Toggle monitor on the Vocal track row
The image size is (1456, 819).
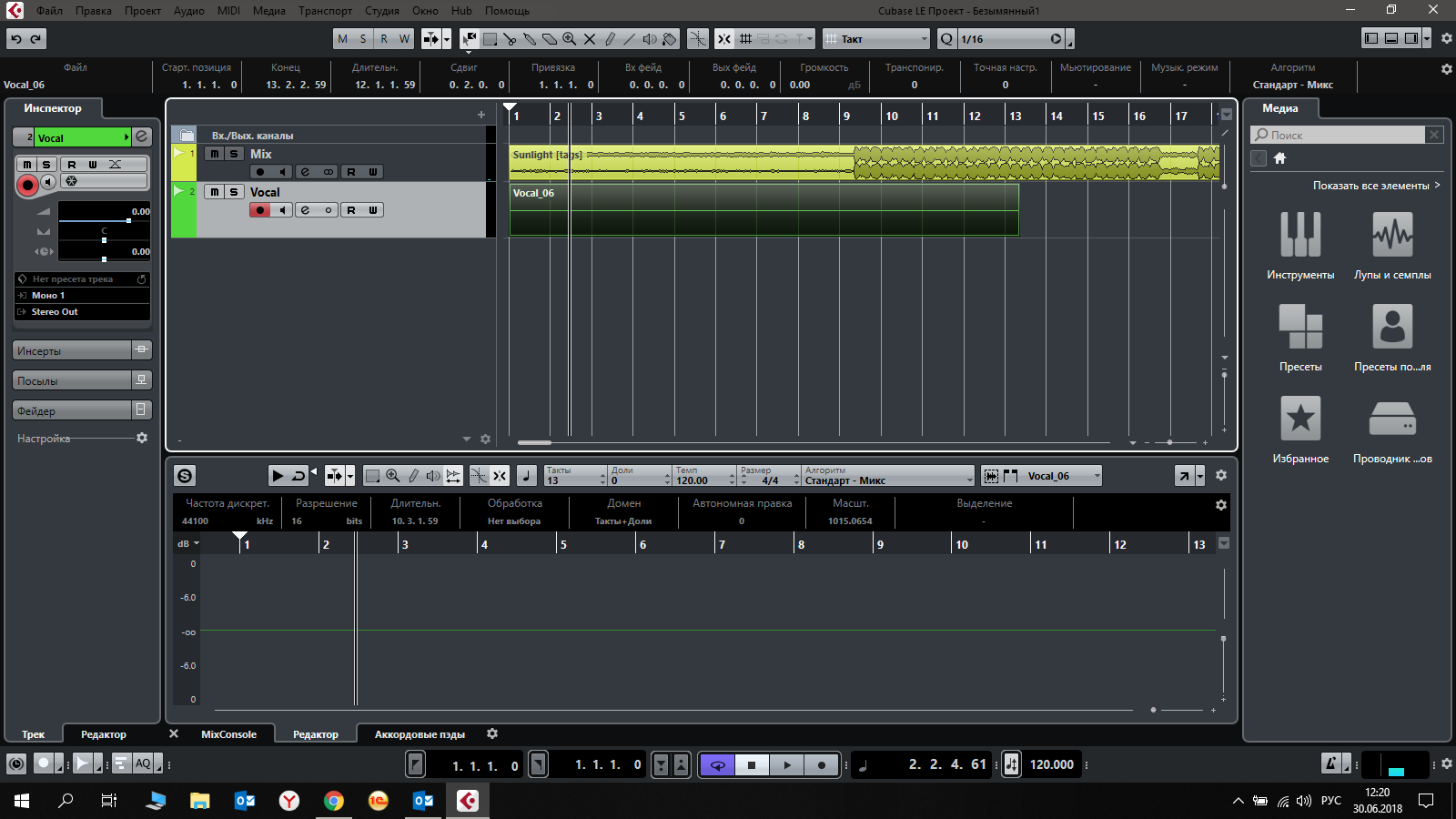(282, 210)
